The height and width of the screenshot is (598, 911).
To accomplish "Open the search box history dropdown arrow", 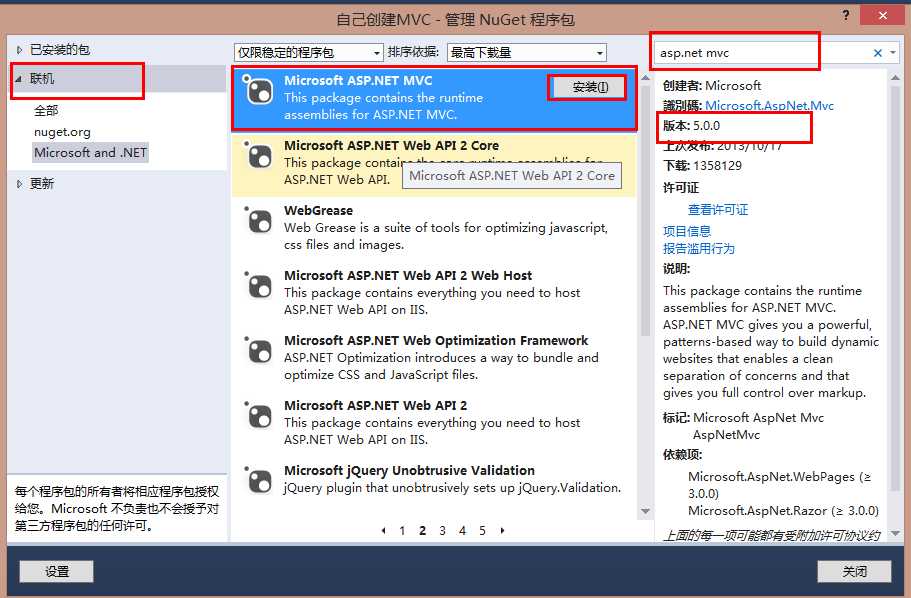I will click(x=893, y=53).
